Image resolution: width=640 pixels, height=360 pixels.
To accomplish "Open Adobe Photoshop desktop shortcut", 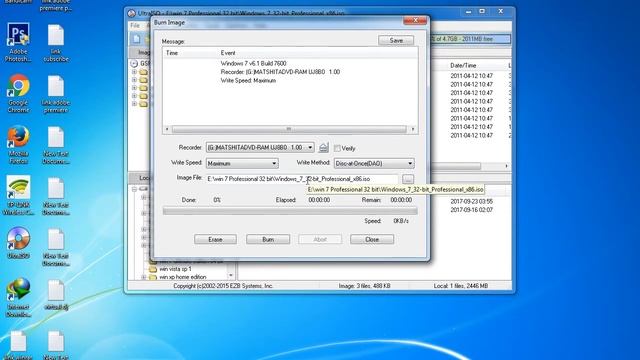I will 18,42.
